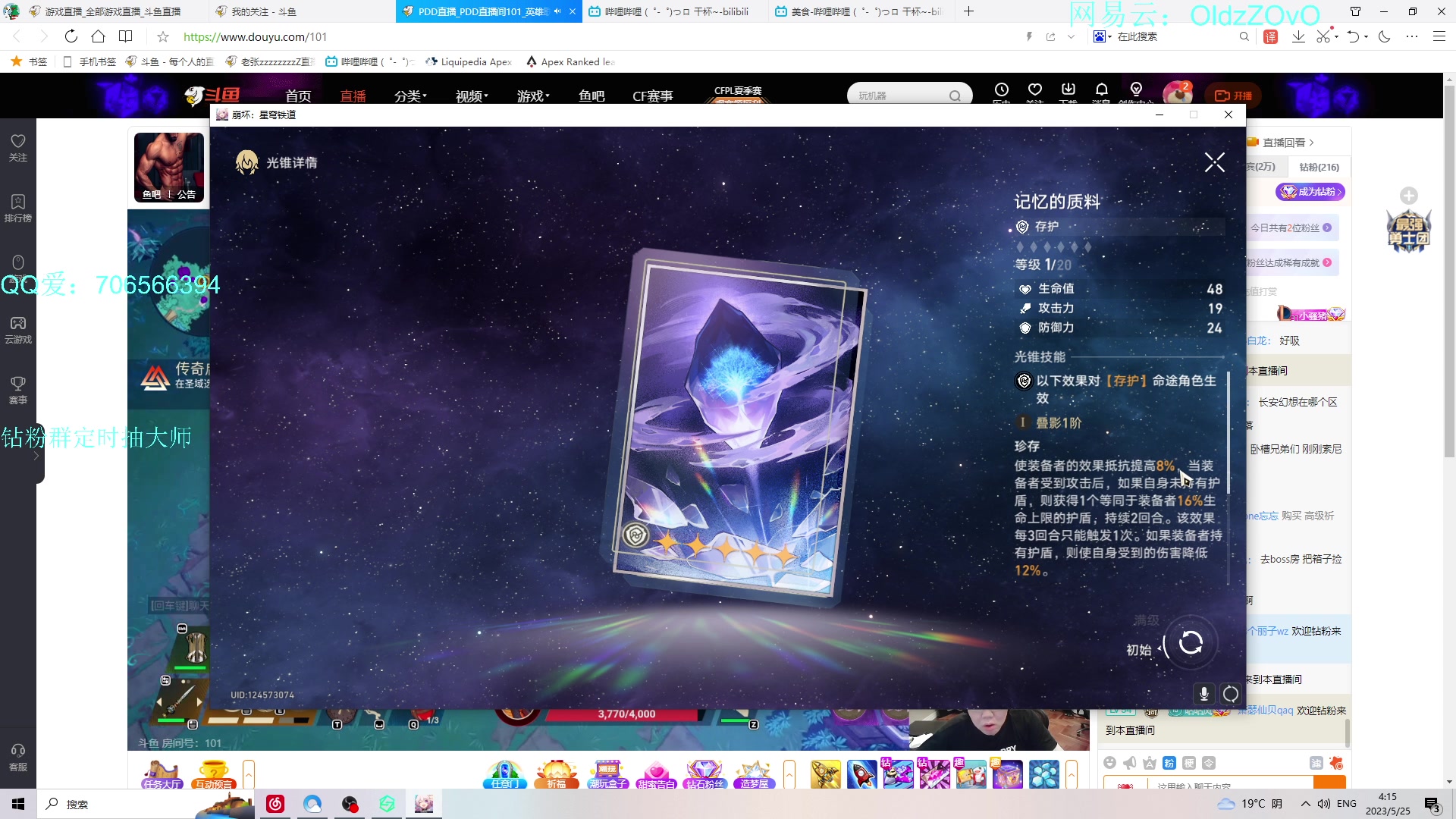The width and height of the screenshot is (1456, 819).
Task: Click the 开播 start streaming button
Action: coord(1233,96)
